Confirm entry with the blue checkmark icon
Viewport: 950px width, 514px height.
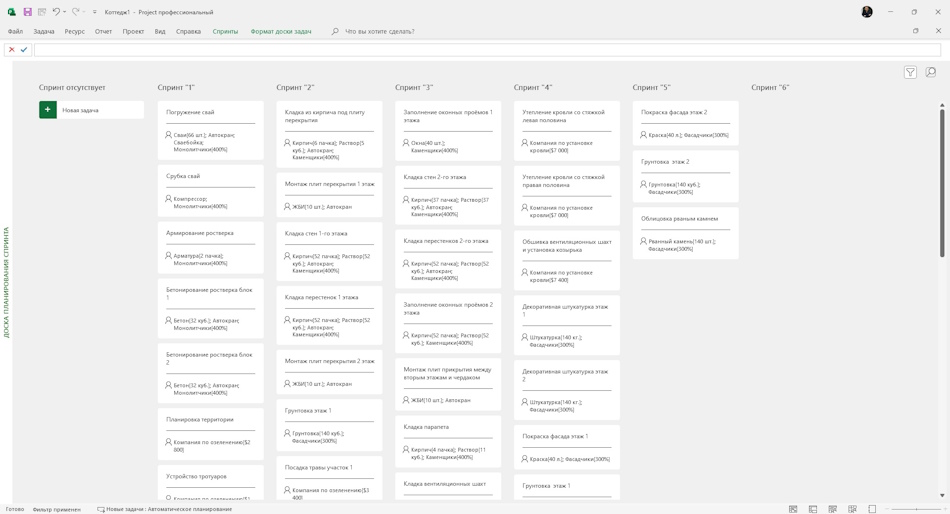(x=24, y=50)
